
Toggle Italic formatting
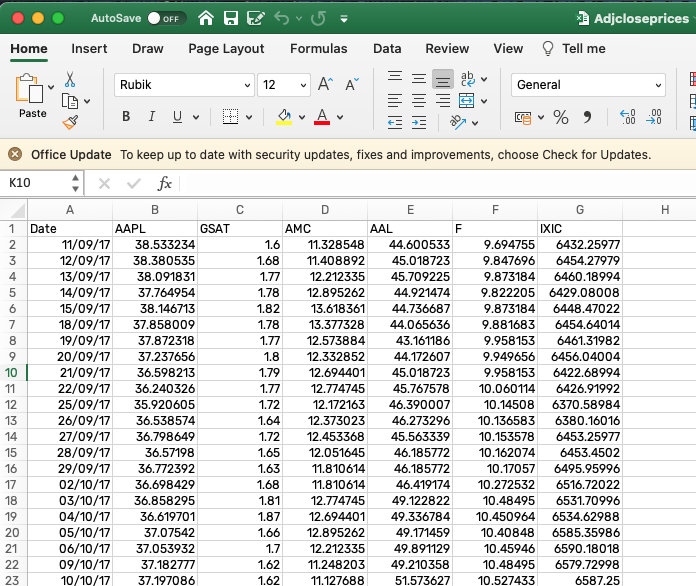point(152,117)
